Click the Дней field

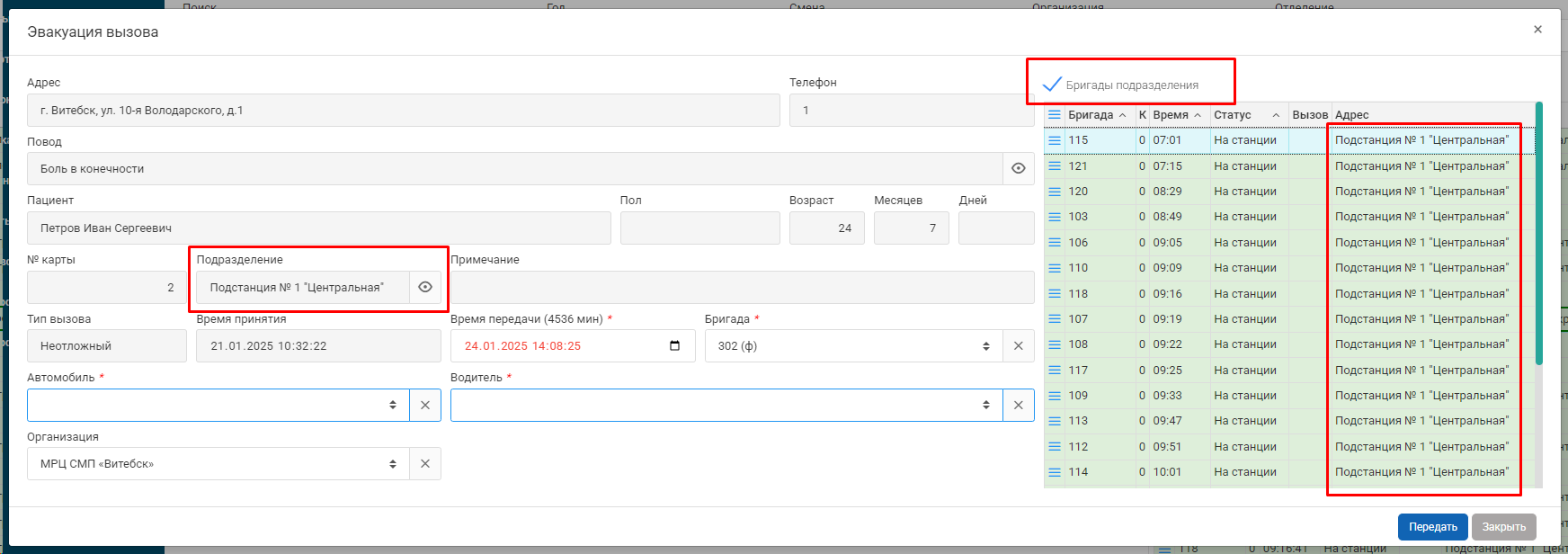[x=996, y=228]
